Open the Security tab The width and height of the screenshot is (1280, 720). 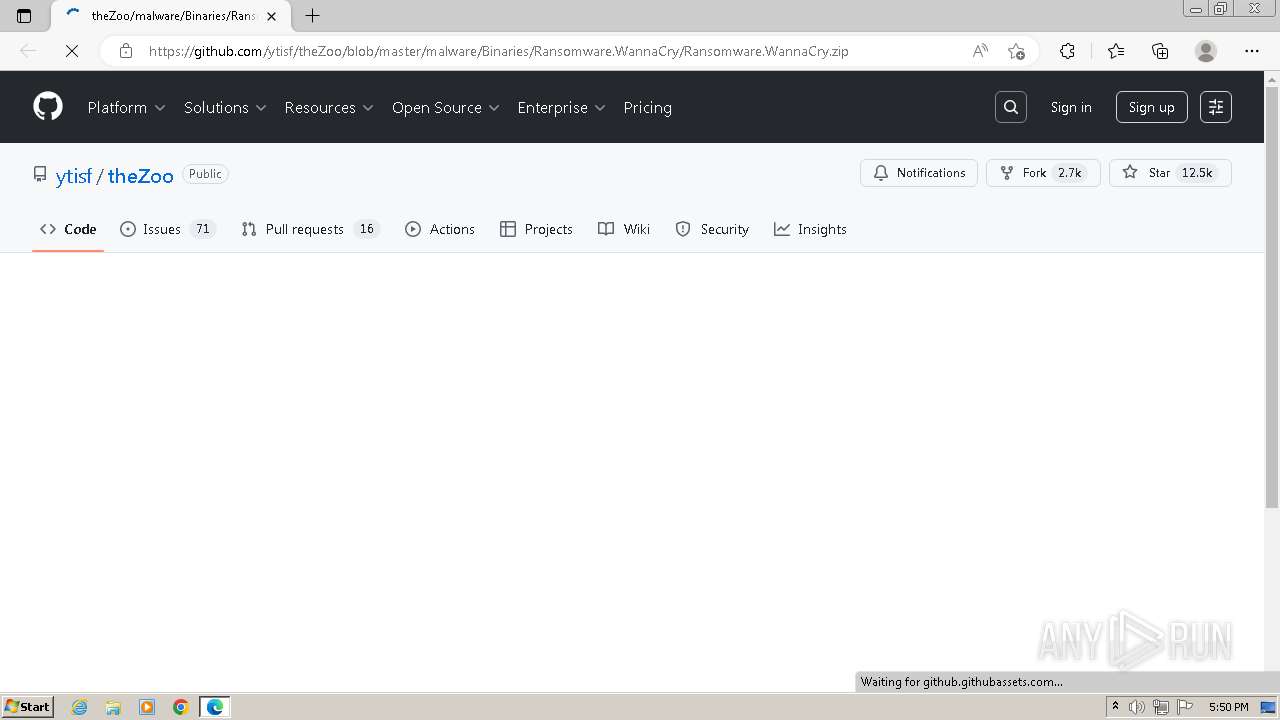[x=712, y=229]
